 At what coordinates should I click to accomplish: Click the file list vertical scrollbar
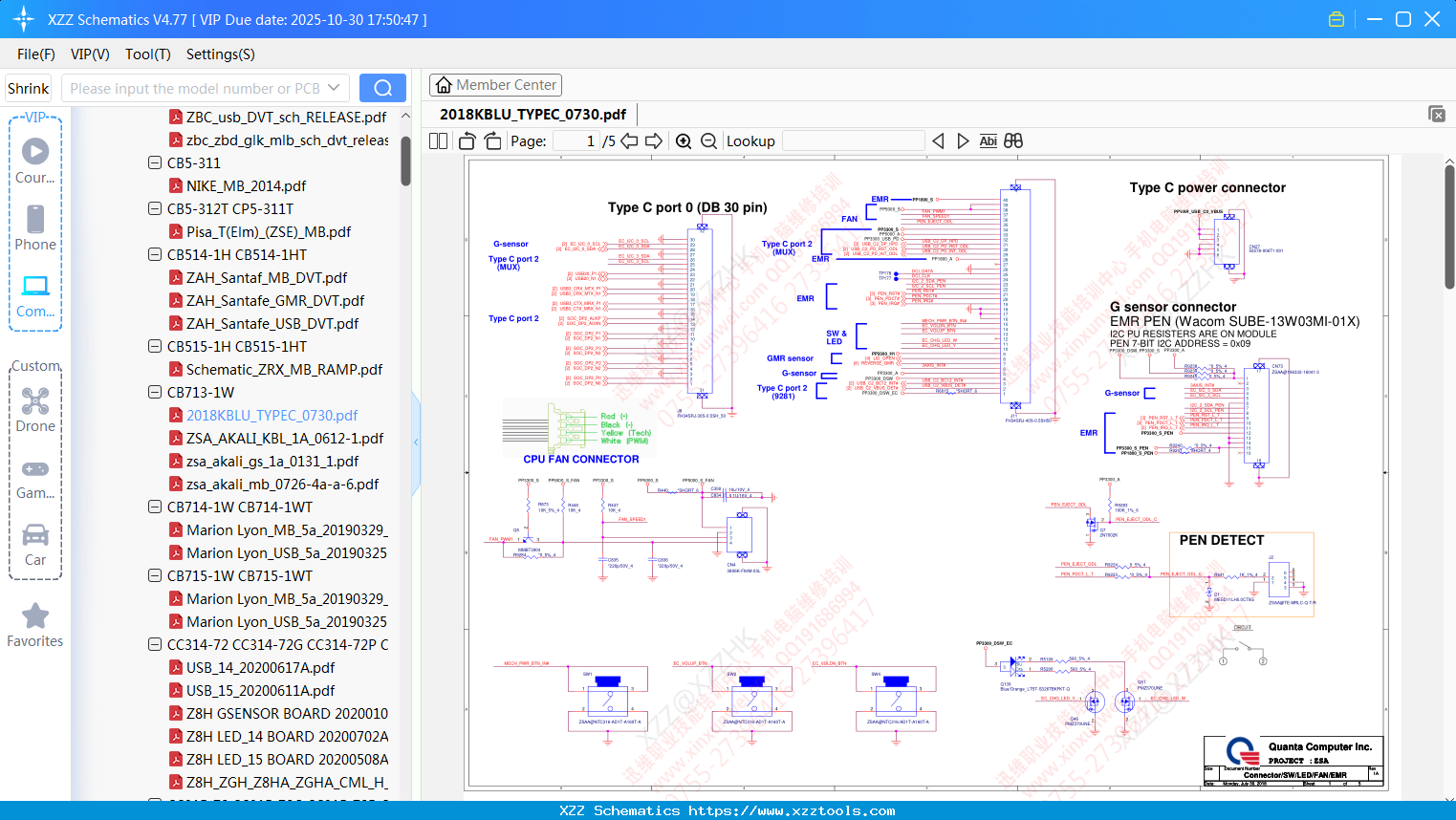[405, 161]
